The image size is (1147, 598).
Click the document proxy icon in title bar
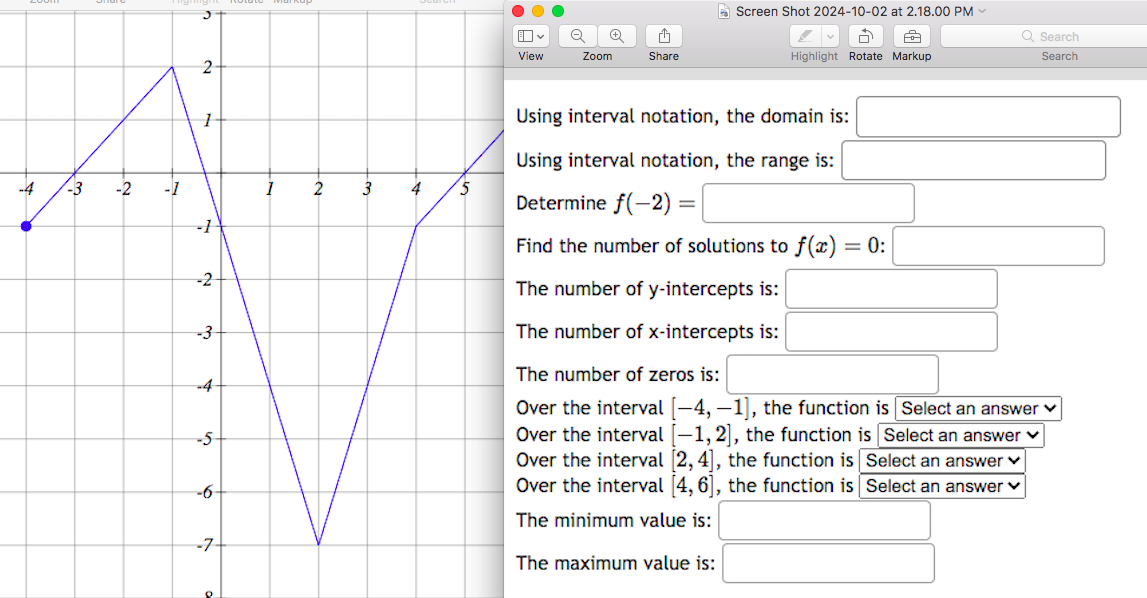[x=722, y=11]
